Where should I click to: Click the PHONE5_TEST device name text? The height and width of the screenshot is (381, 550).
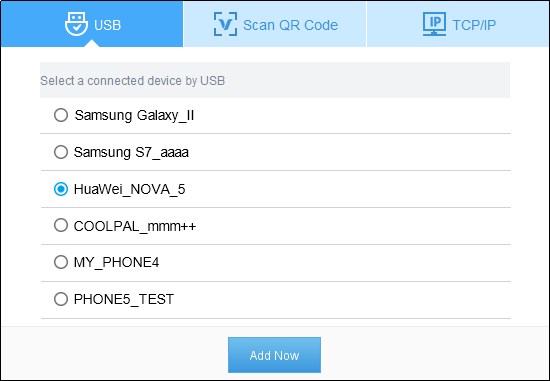pyautogui.click(x=124, y=299)
